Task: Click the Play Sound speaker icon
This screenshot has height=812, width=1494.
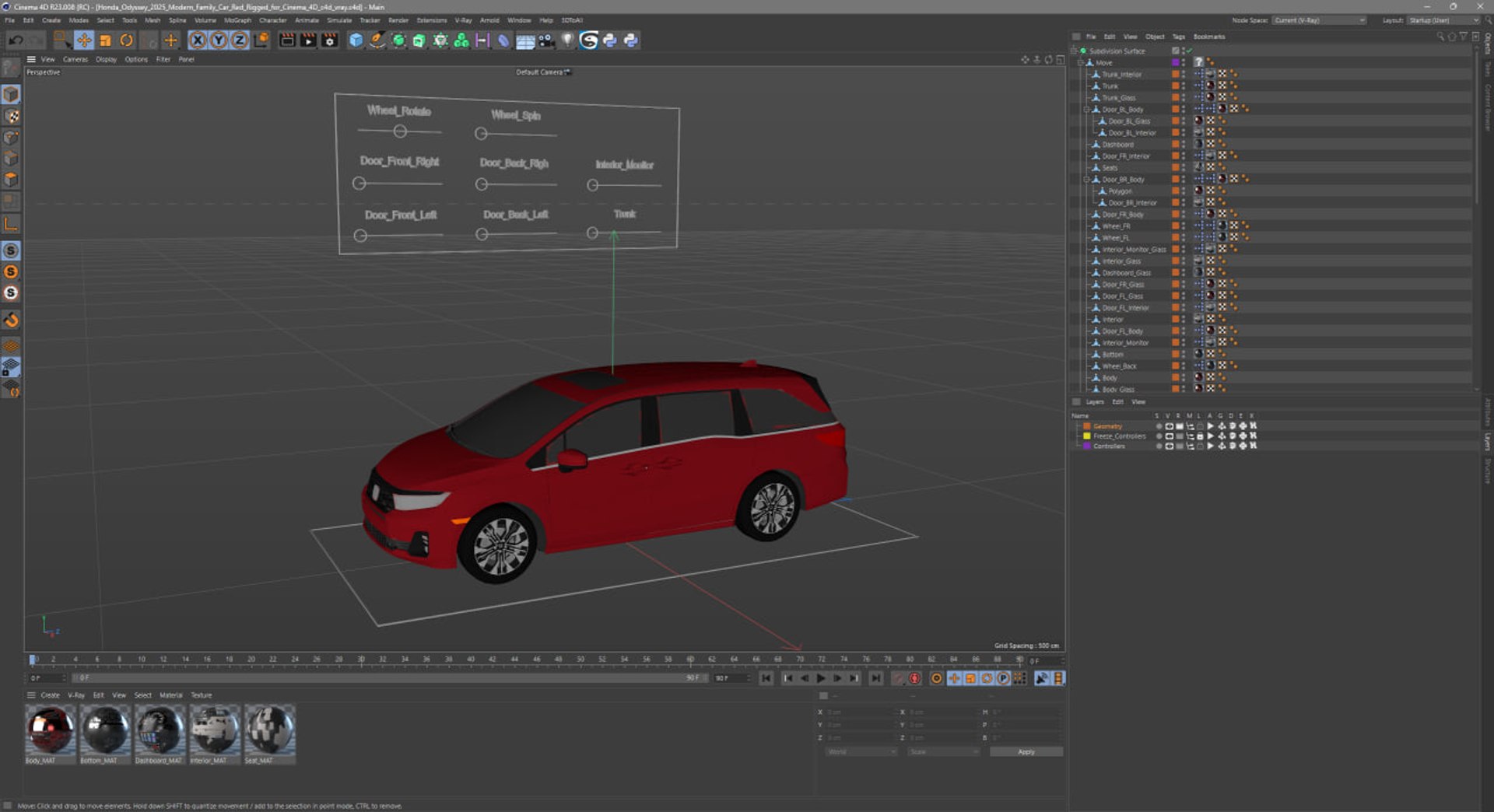Action: pyautogui.click(x=1042, y=678)
